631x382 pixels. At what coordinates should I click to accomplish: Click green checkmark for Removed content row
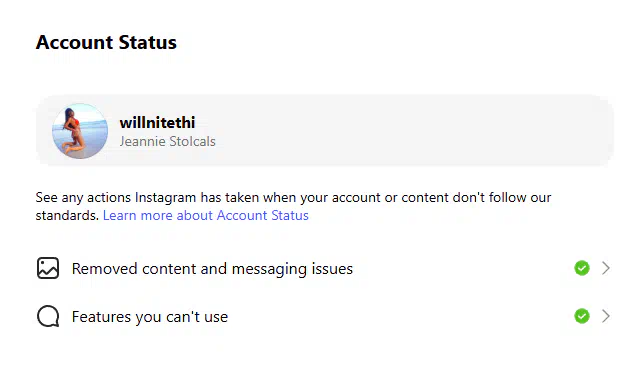(582, 268)
